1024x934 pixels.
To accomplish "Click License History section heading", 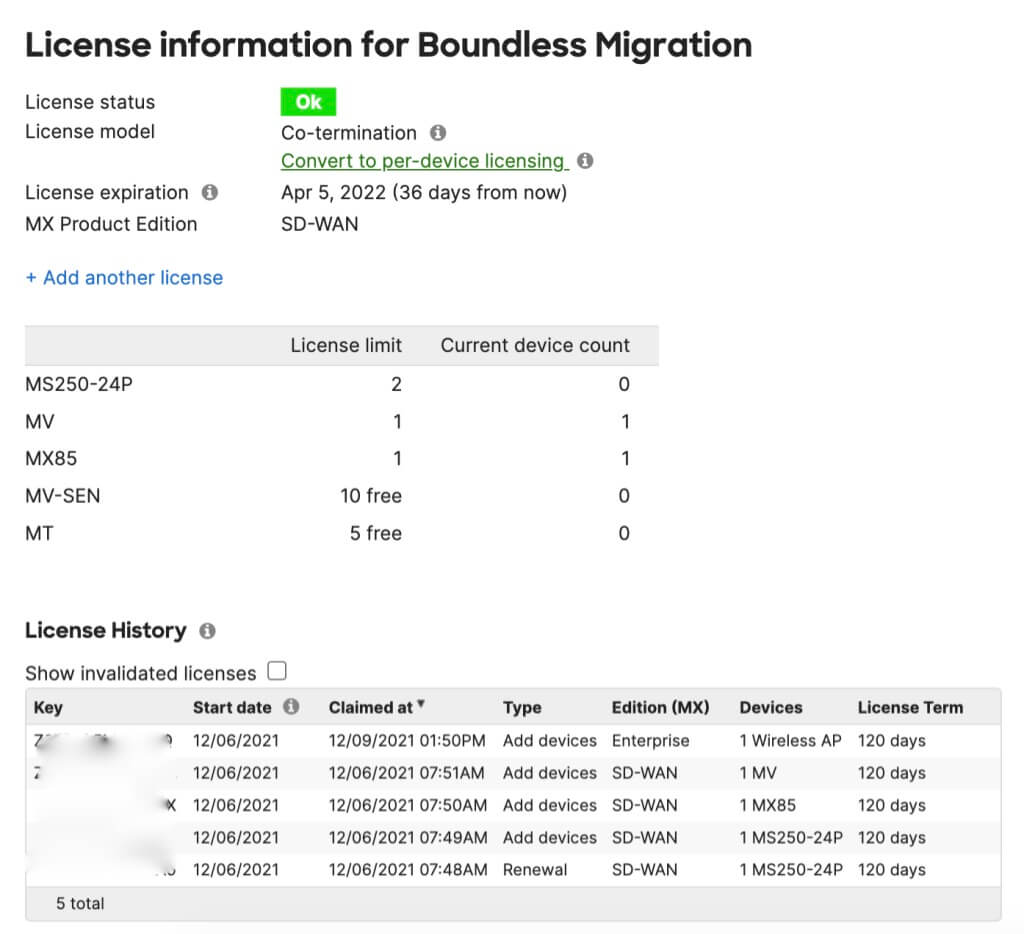I will (x=106, y=630).
